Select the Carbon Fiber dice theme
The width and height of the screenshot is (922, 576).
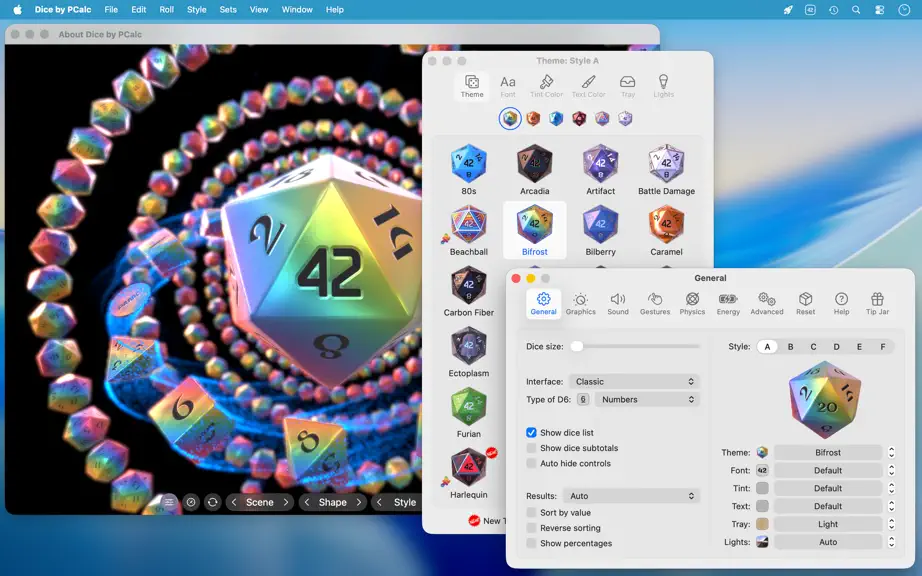(469, 291)
